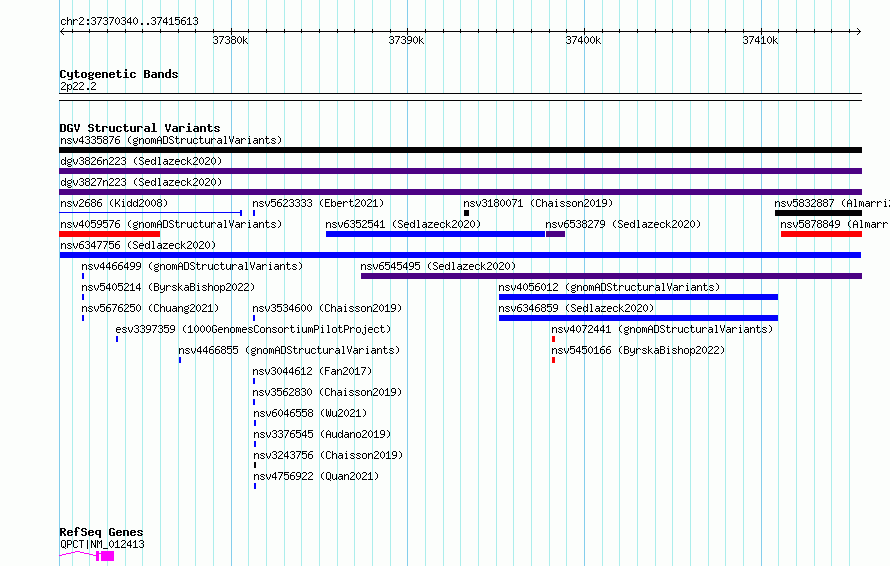The image size is (890, 566).
Task: Click the black nsv4335876 variant bar
Action: pos(460,150)
